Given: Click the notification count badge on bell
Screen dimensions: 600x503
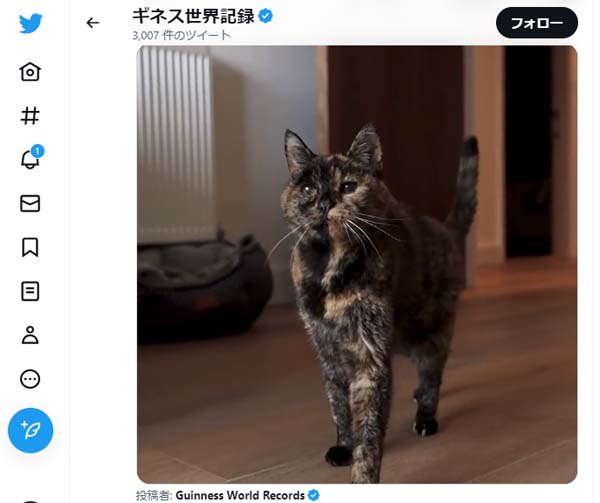Looking at the screenshot, I should (x=37, y=151).
